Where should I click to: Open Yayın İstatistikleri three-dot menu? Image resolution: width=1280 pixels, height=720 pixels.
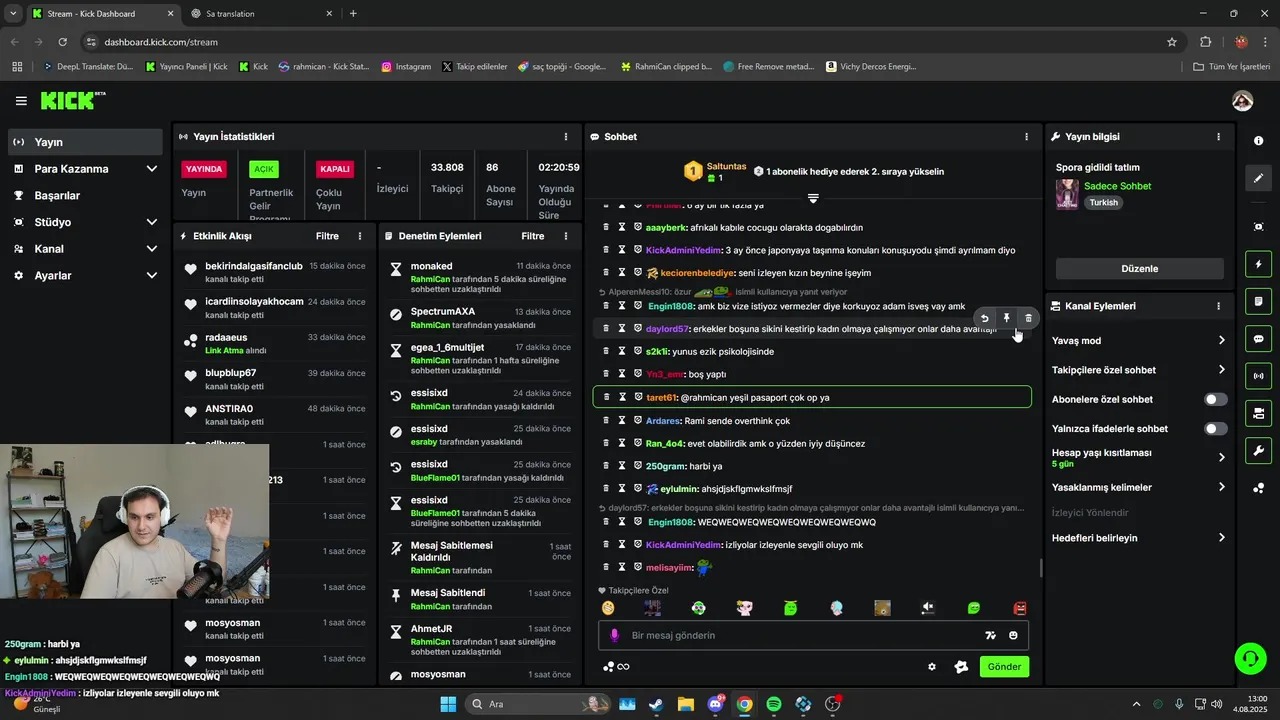click(x=566, y=136)
